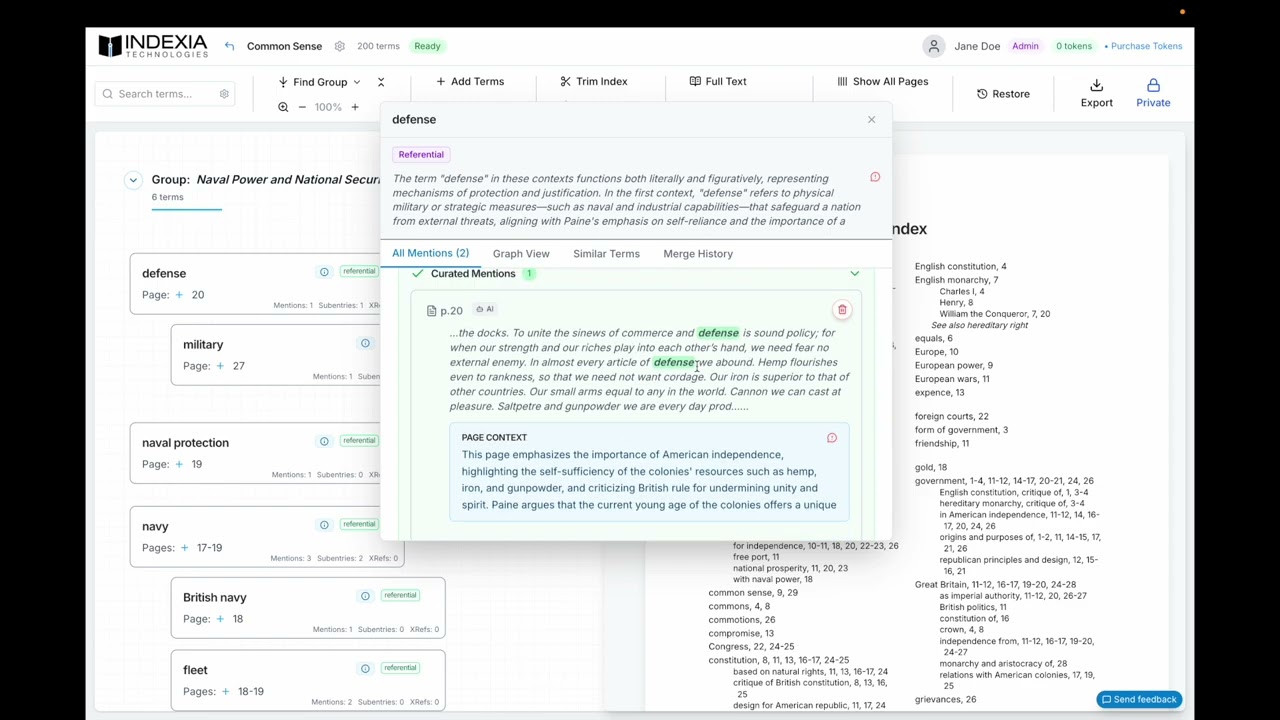The height and width of the screenshot is (720, 1280).
Task: Click the Restore button
Action: [x=1003, y=94]
